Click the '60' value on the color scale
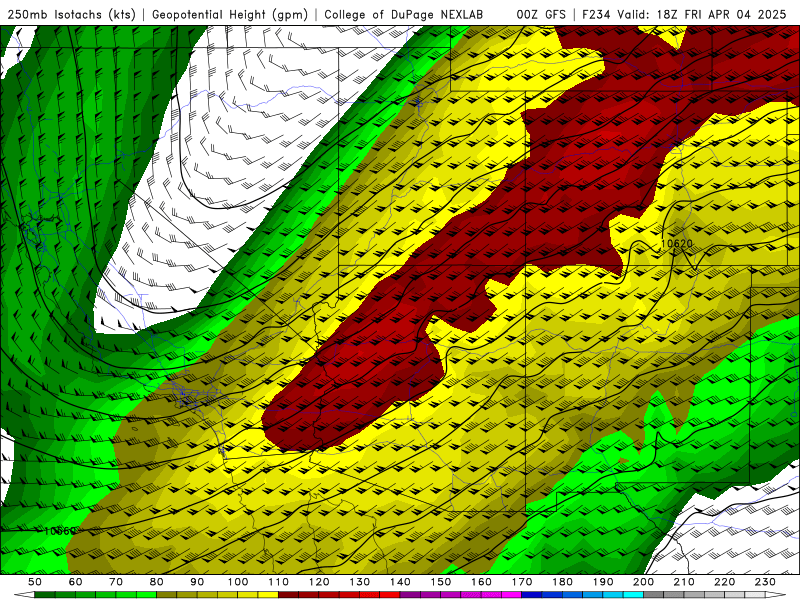 (x=76, y=582)
